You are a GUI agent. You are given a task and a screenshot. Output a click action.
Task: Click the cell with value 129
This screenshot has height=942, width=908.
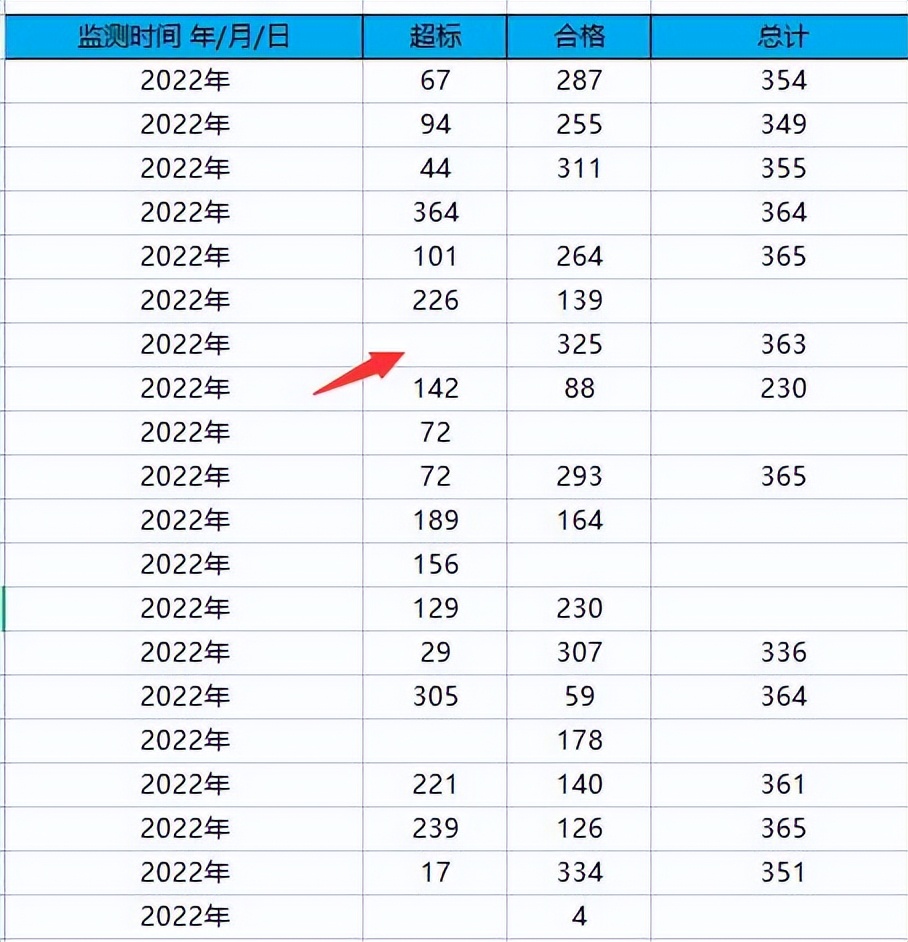point(435,609)
